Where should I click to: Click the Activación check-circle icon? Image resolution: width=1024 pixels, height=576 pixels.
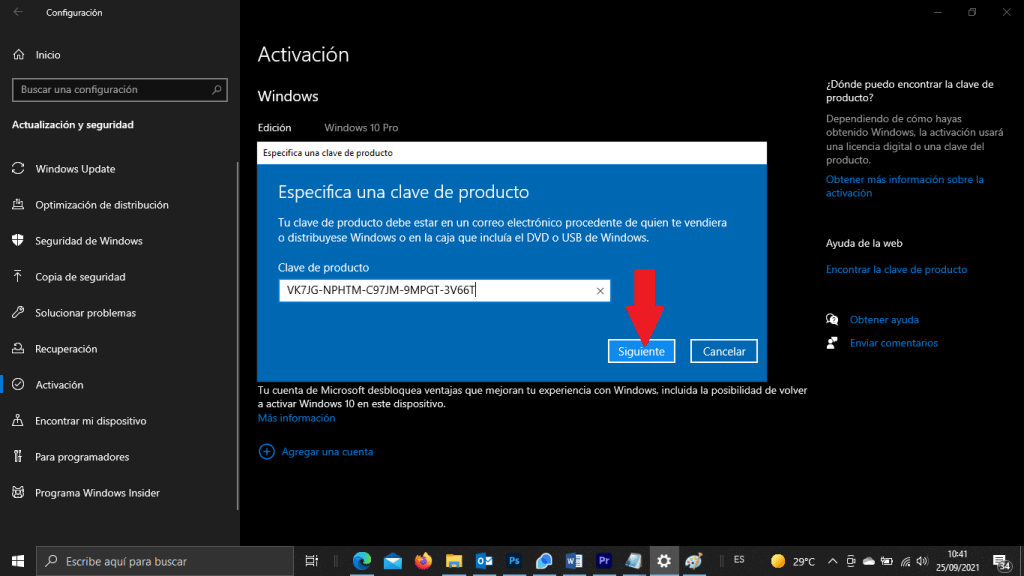coord(18,385)
